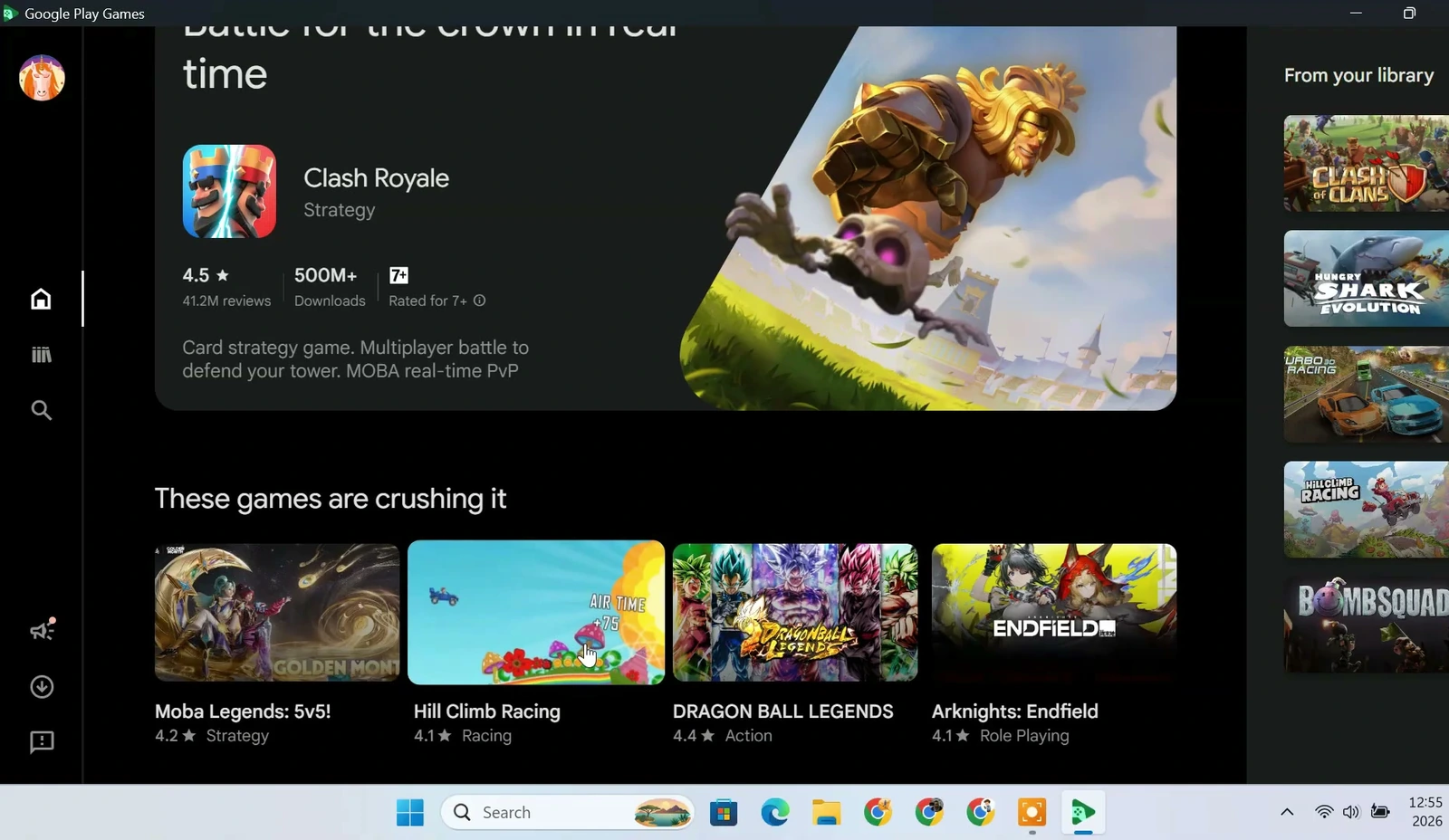Click the Clash Royale title text
This screenshot has height=840, width=1449.
[376, 178]
